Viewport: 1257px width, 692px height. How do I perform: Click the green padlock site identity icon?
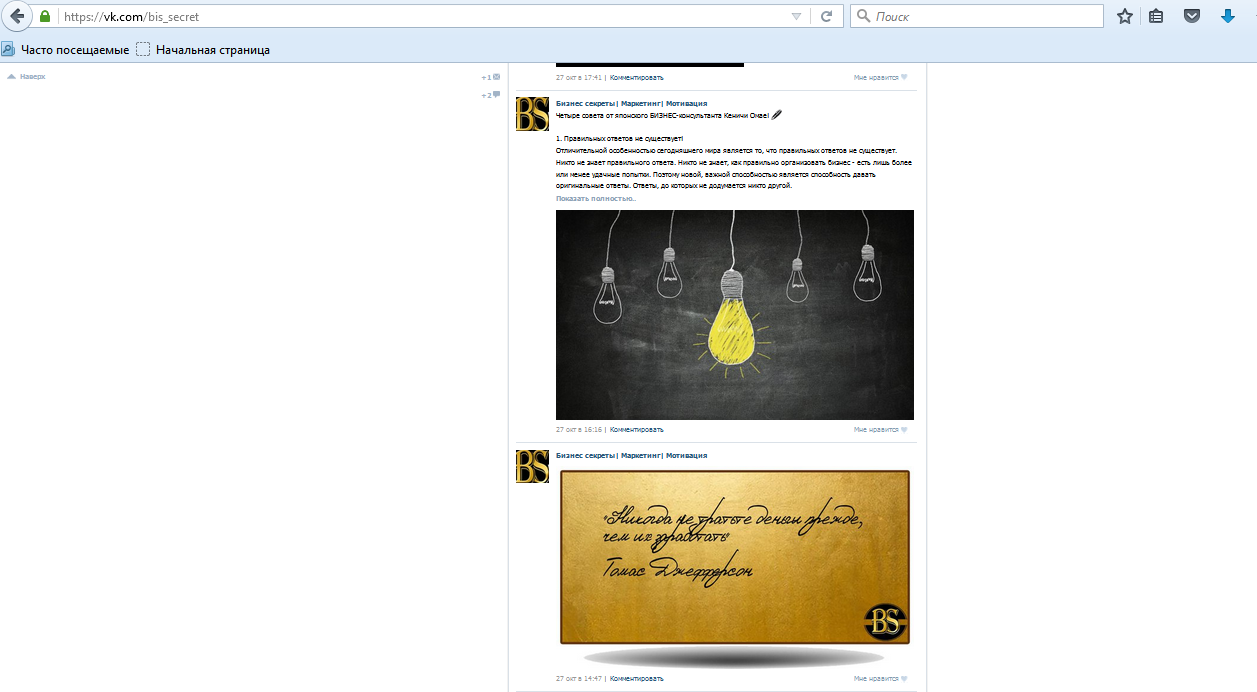pyautogui.click(x=45, y=17)
